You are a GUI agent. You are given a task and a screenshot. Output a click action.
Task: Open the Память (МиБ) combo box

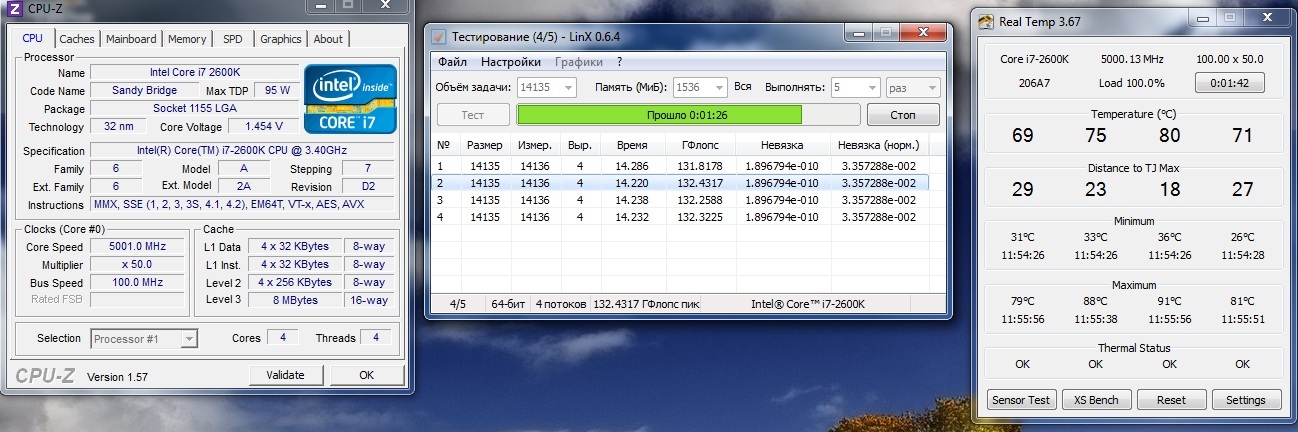click(718, 88)
